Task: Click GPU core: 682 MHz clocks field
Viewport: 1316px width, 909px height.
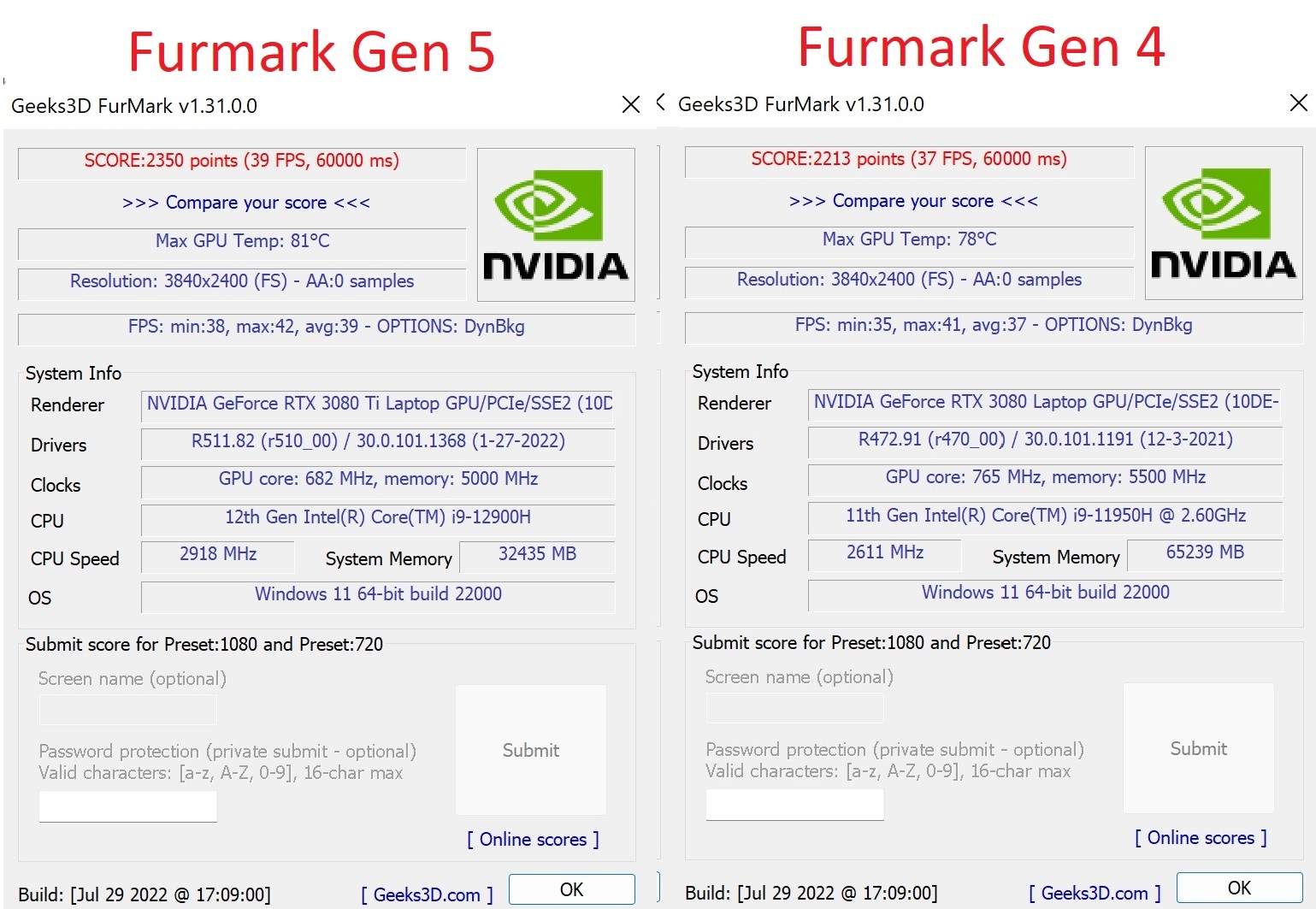Action: (x=378, y=481)
